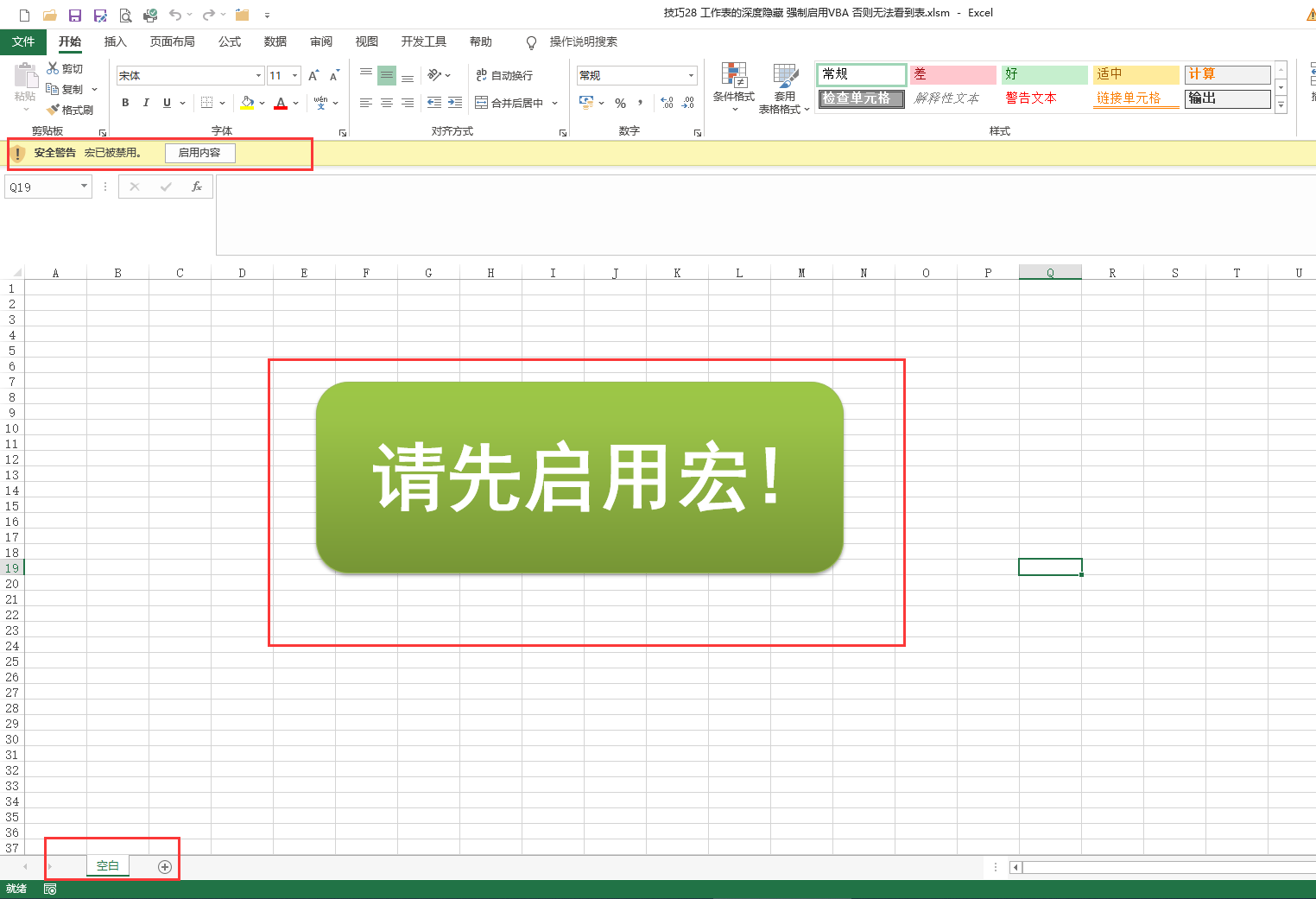The image size is (1316, 899).
Task: Open the 条件格式 conditional formatting menu
Action: coord(734,88)
